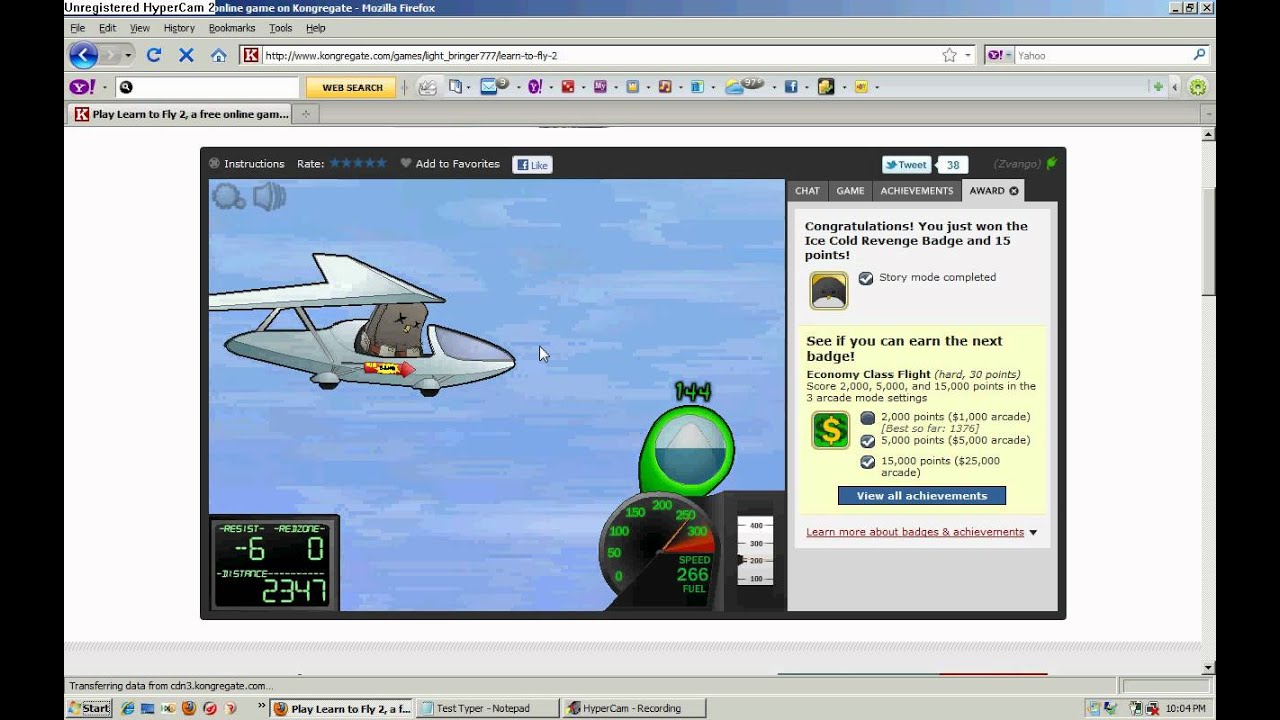1280x720 pixels.
Task: Launch Internet Explorer from quick launch
Action: click(127, 708)
